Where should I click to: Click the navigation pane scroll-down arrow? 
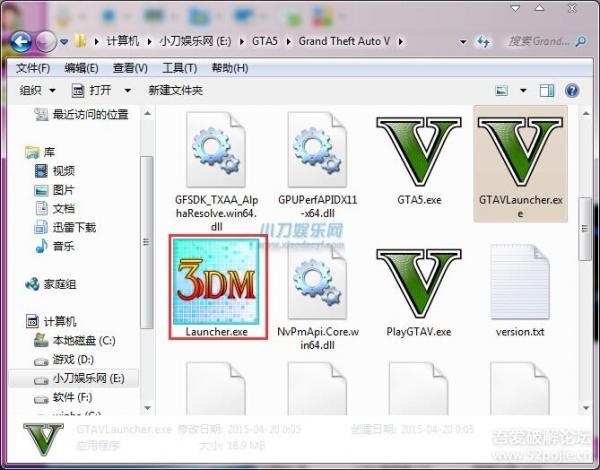coord(147,408)
